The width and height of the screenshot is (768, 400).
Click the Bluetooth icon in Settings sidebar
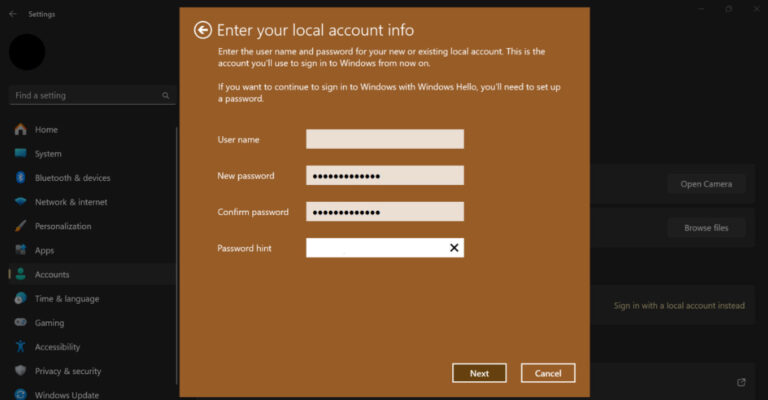[x=21, y=177]
